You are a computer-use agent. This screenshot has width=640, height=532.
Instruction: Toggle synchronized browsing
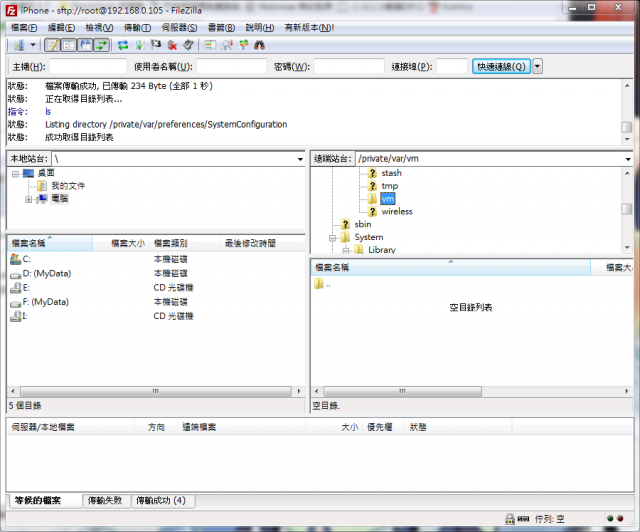(x=244, y=45)
